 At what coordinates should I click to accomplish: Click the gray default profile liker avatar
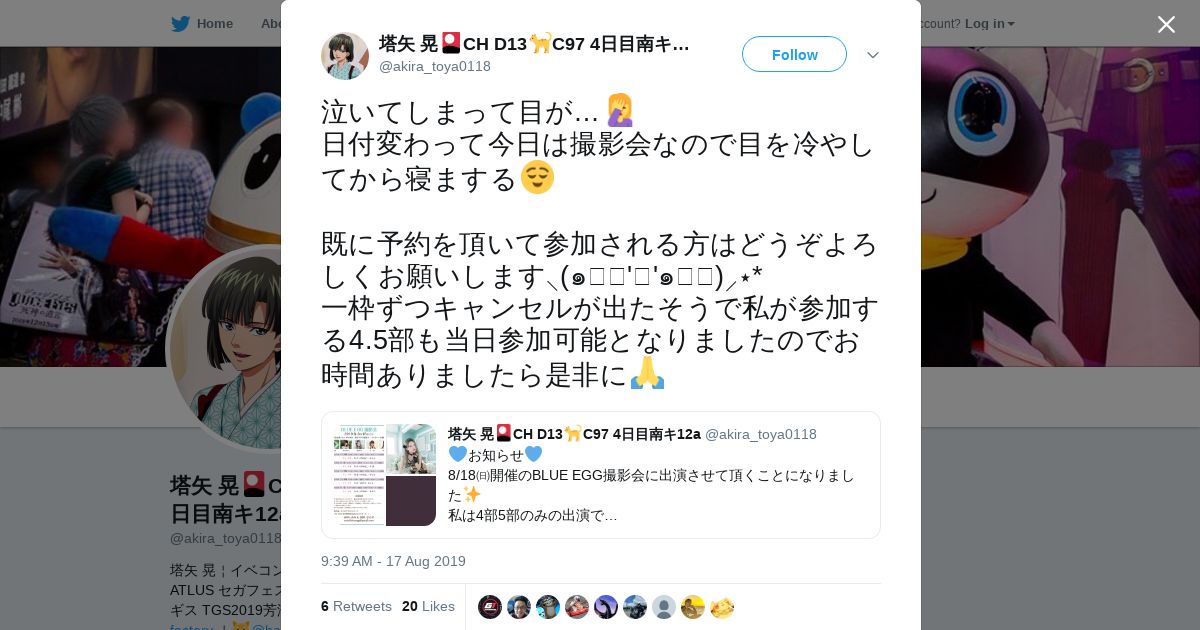click(x=664, y=607)
